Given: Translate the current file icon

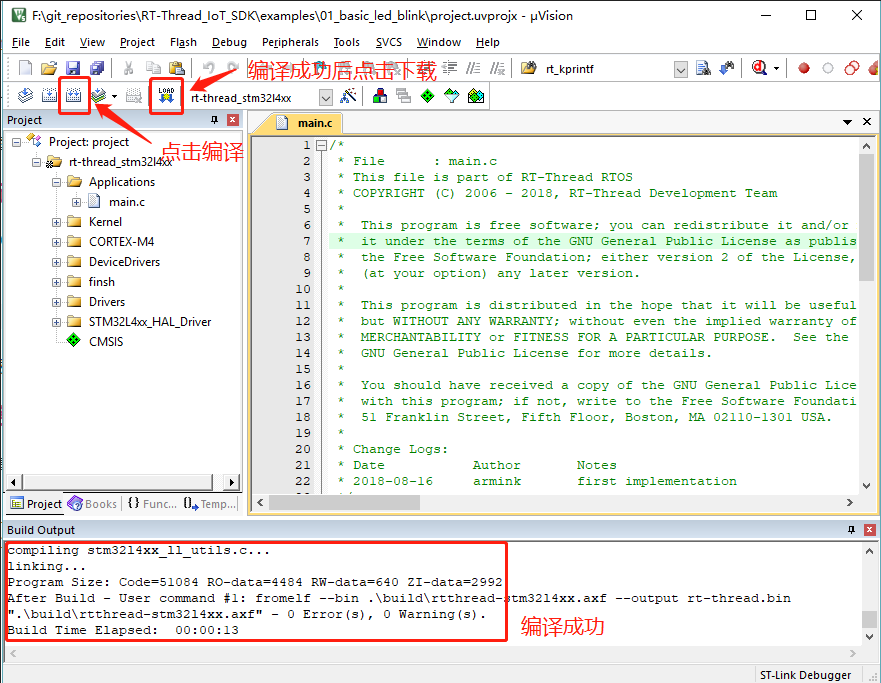Looking at the screenshot, I should [25, 96].
